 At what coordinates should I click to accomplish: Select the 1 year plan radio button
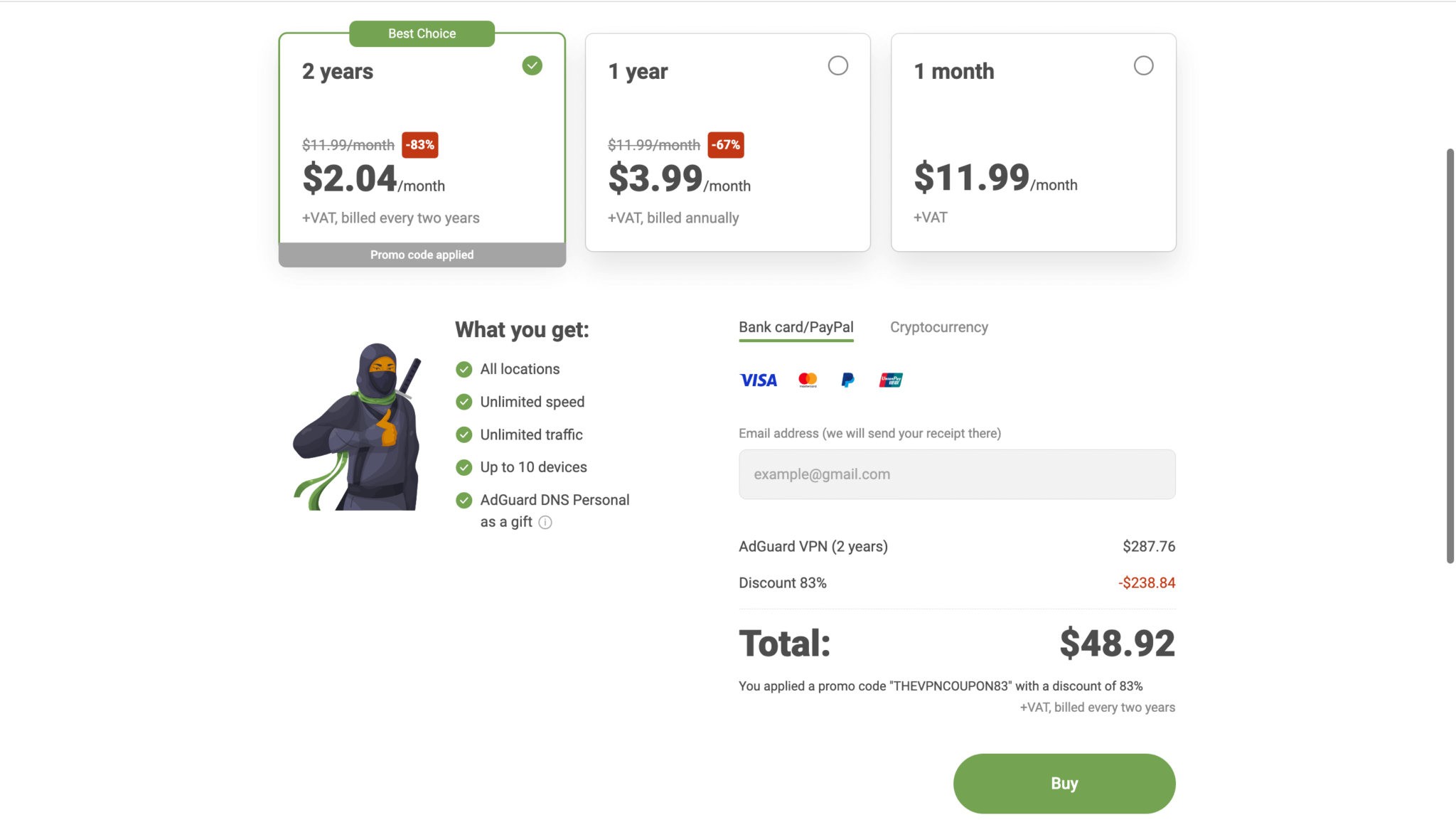coord(838,65)
